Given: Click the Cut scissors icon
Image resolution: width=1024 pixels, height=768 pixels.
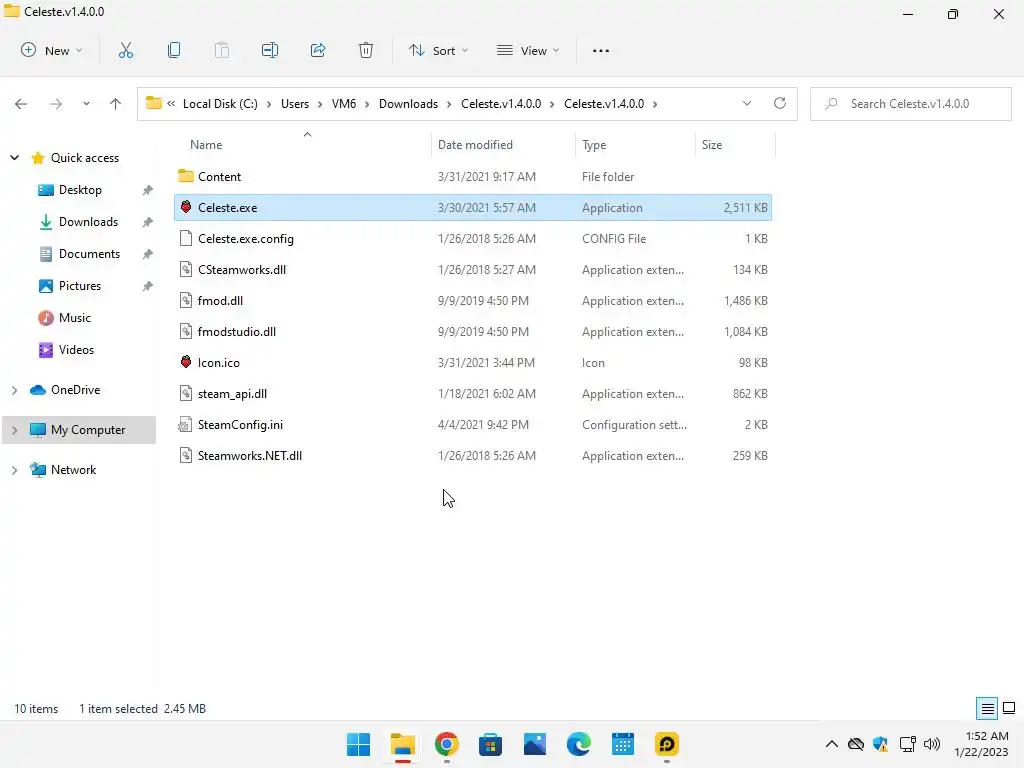Looking at the screenshot, I should (125, 50).
